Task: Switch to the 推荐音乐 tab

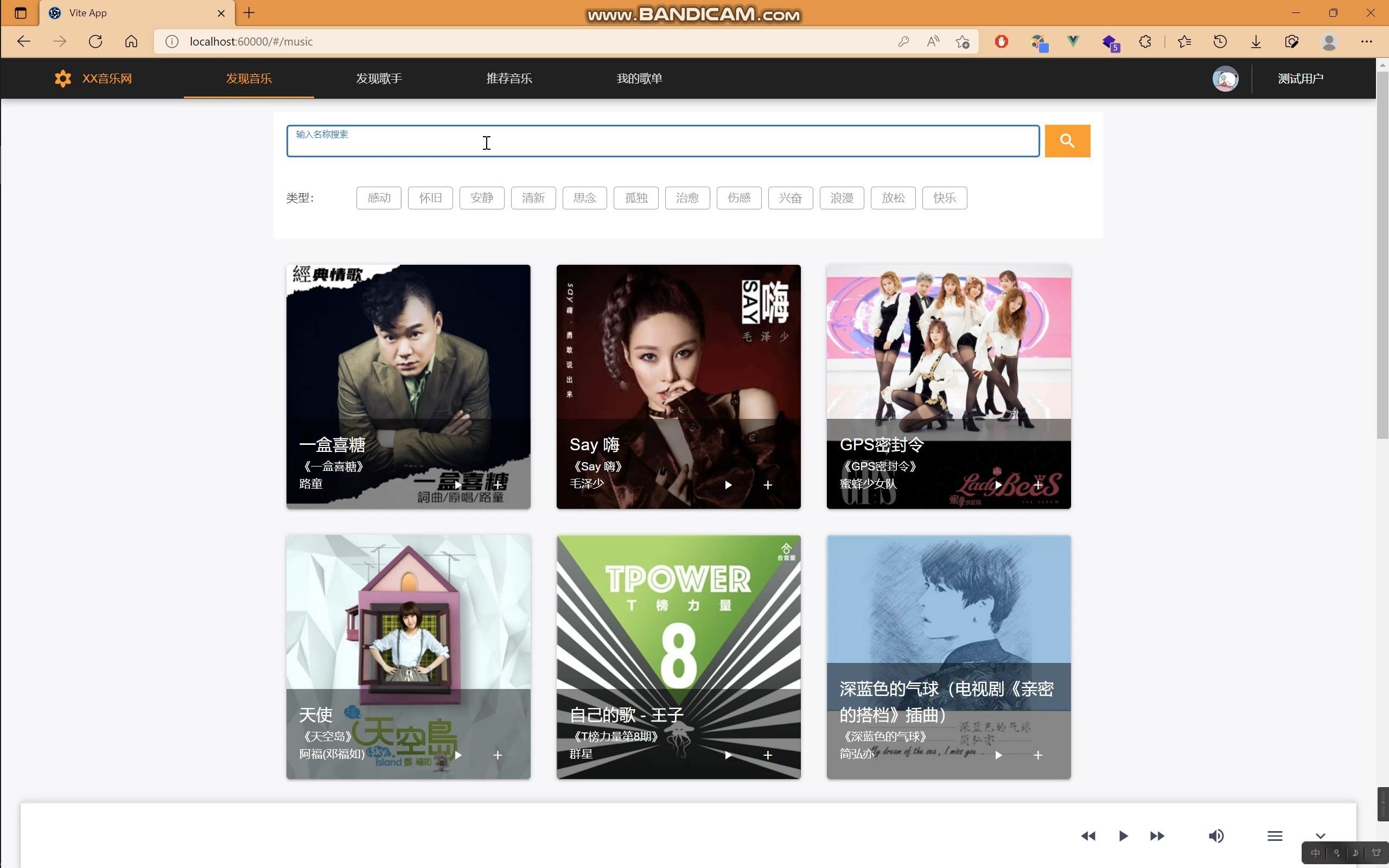Action: coord(509,78)
